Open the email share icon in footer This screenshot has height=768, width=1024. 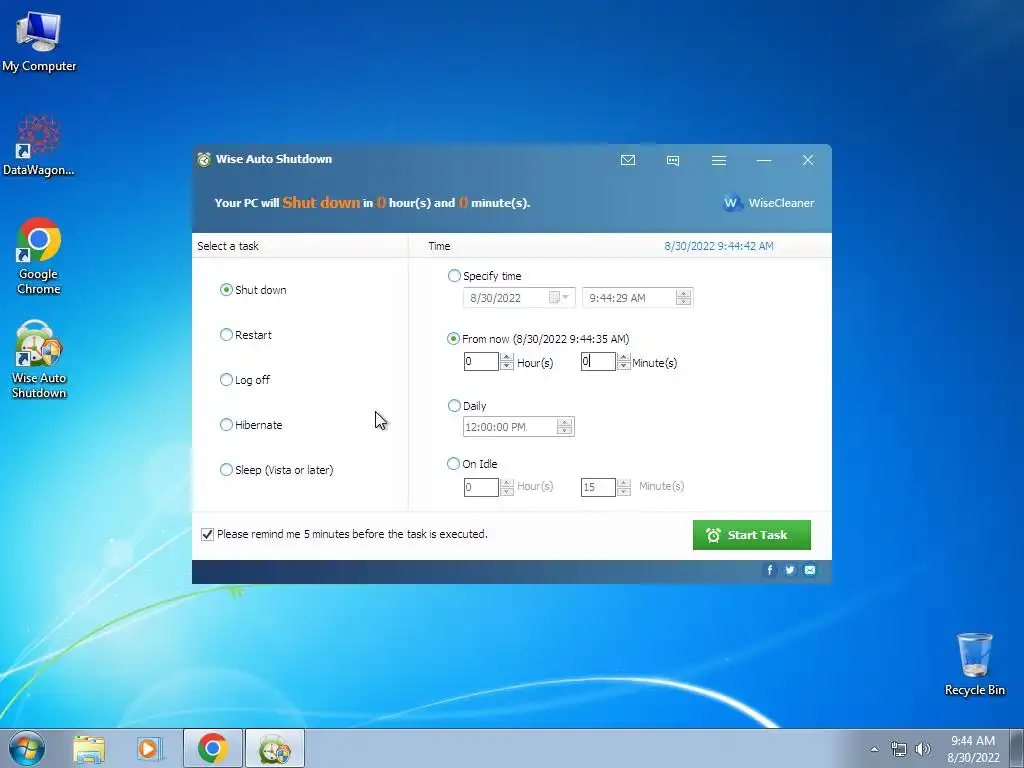tap(810, 570)
